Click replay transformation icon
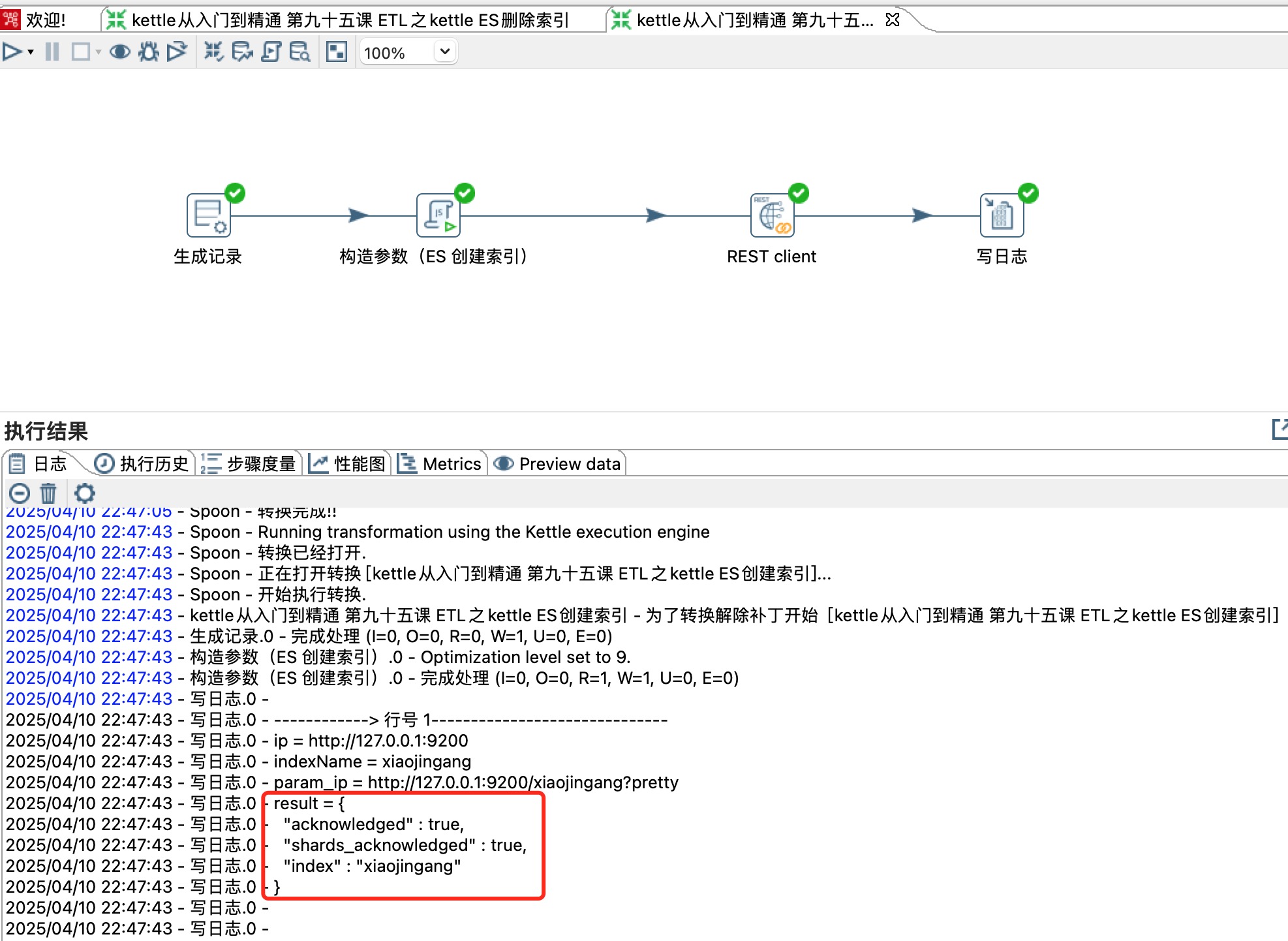The height and width of the screenshot is (941, 1288). 176,52
